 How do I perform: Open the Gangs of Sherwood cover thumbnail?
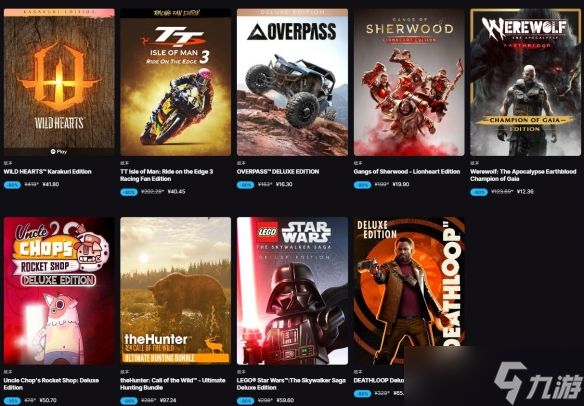[x=409, y=82]
